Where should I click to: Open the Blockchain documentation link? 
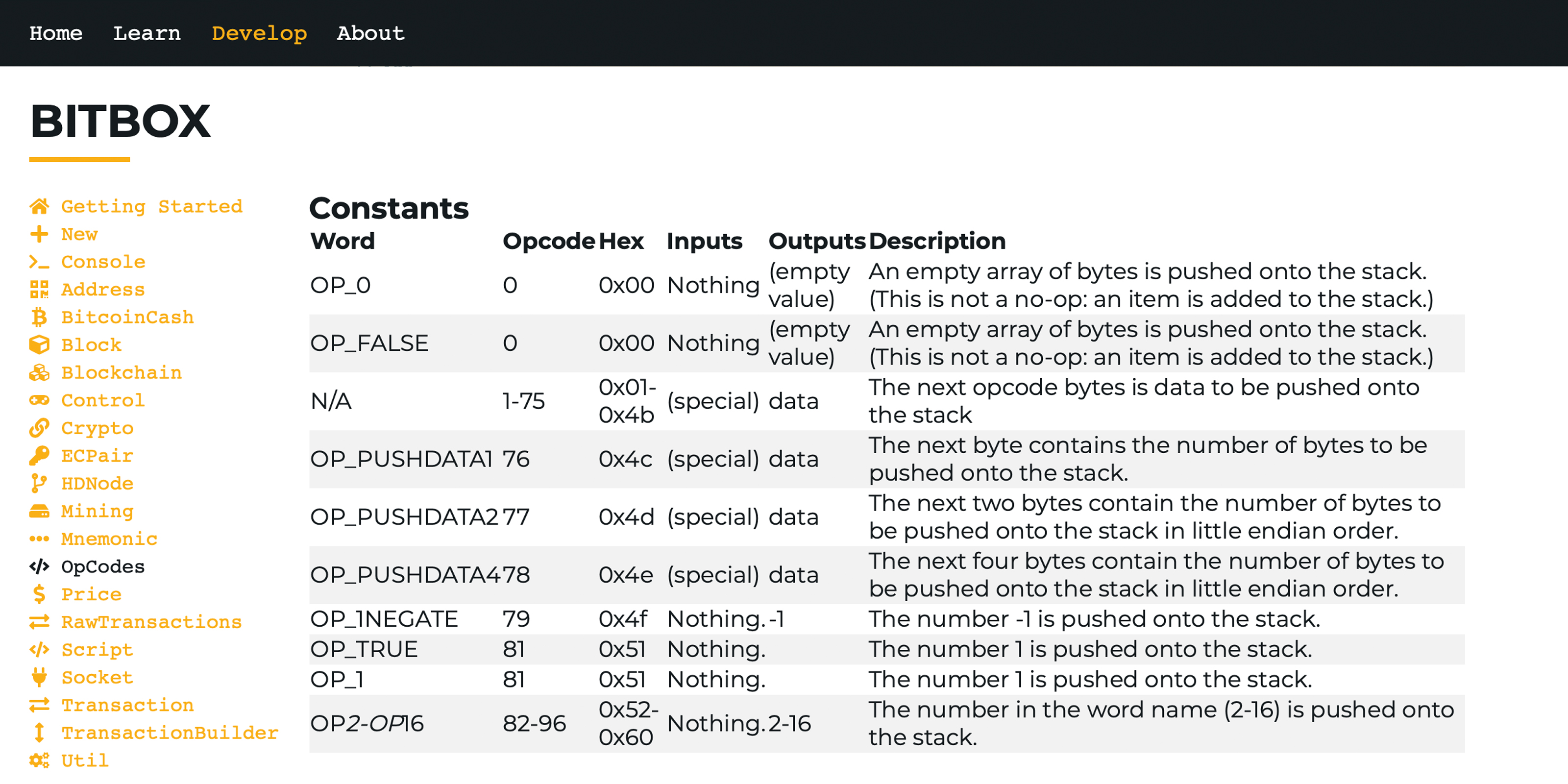click(x=122, y=372)
